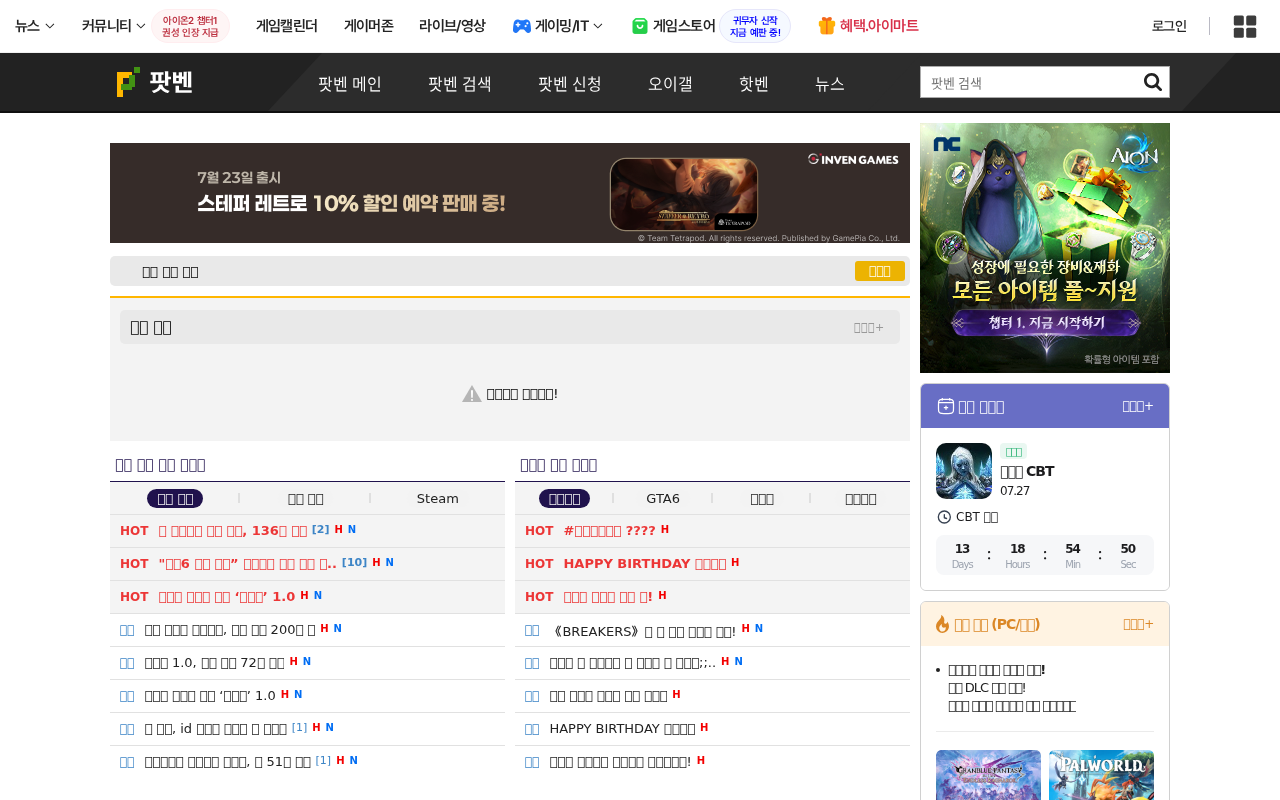Viewport: 1280px width, 800px height.
Task: Focus the 팟벤 검색 input field
Action: tap(1030, 82)
